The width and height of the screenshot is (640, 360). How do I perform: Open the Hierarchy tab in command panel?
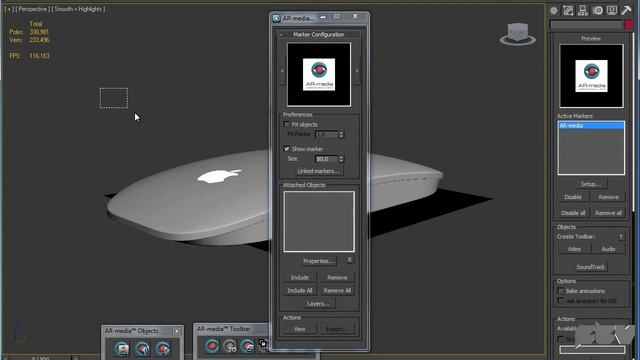583,11
